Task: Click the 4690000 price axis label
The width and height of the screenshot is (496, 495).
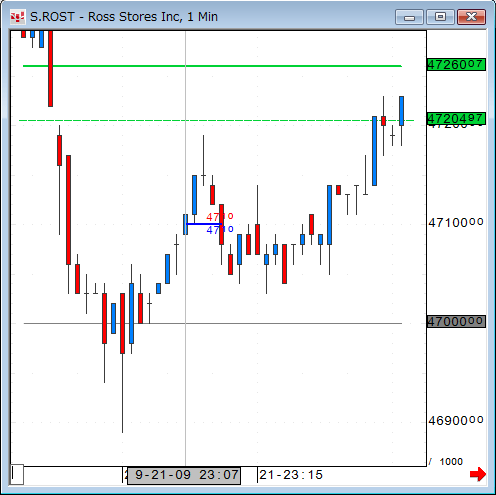Action: pos(456,420)
